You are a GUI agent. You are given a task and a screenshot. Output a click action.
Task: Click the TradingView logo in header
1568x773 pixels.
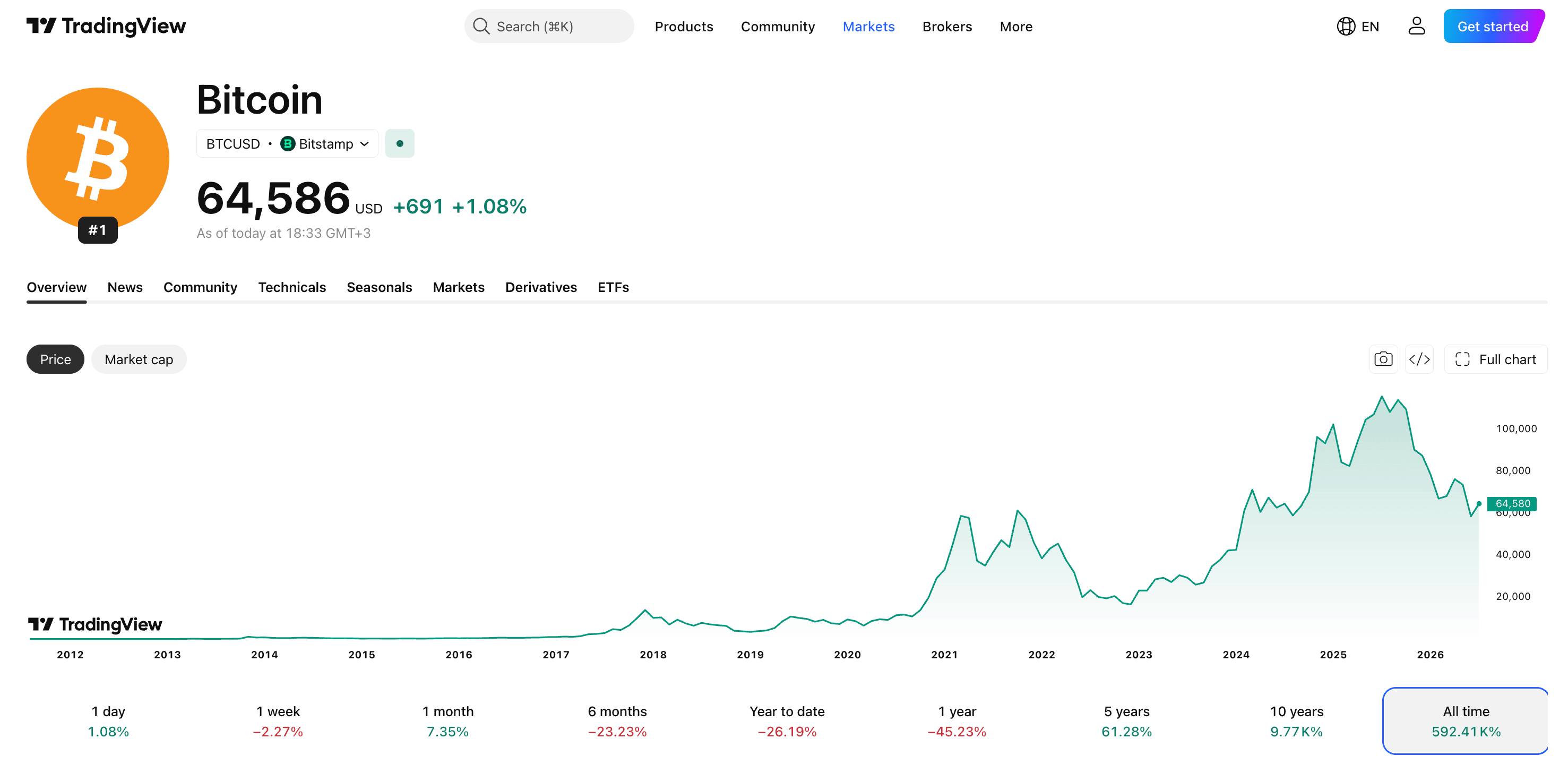click(106, 26)
